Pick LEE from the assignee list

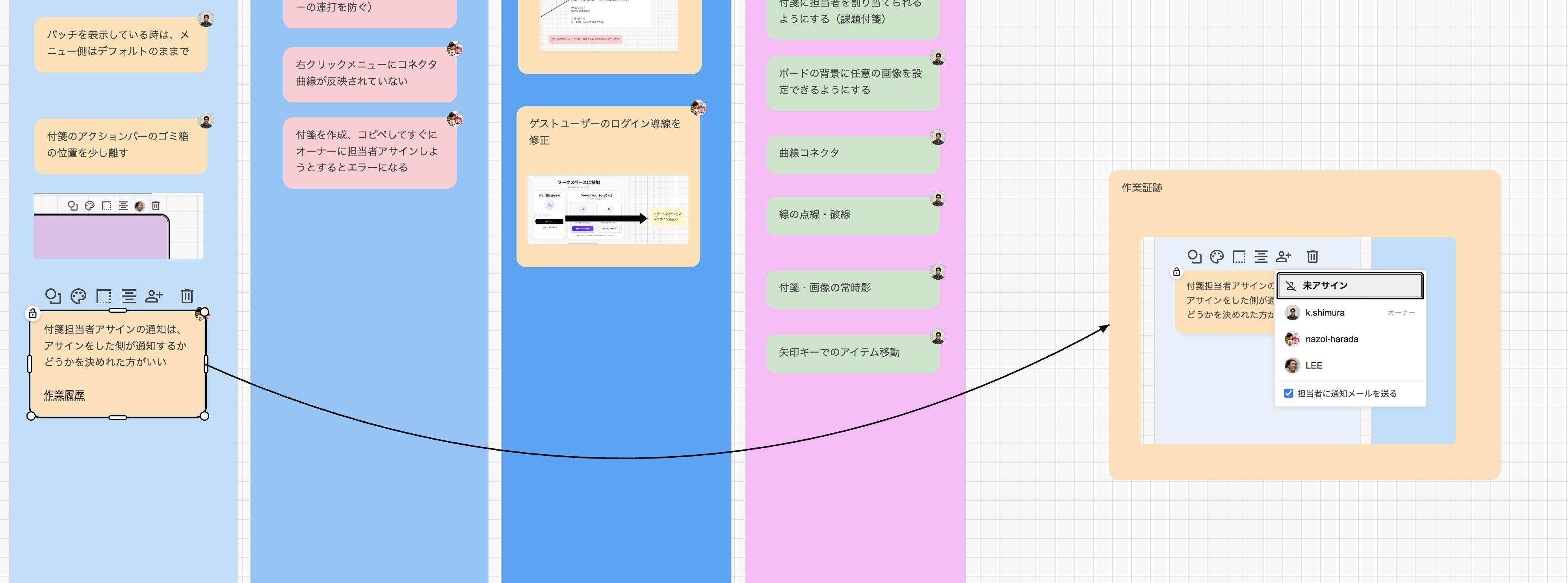[1349, 365]
